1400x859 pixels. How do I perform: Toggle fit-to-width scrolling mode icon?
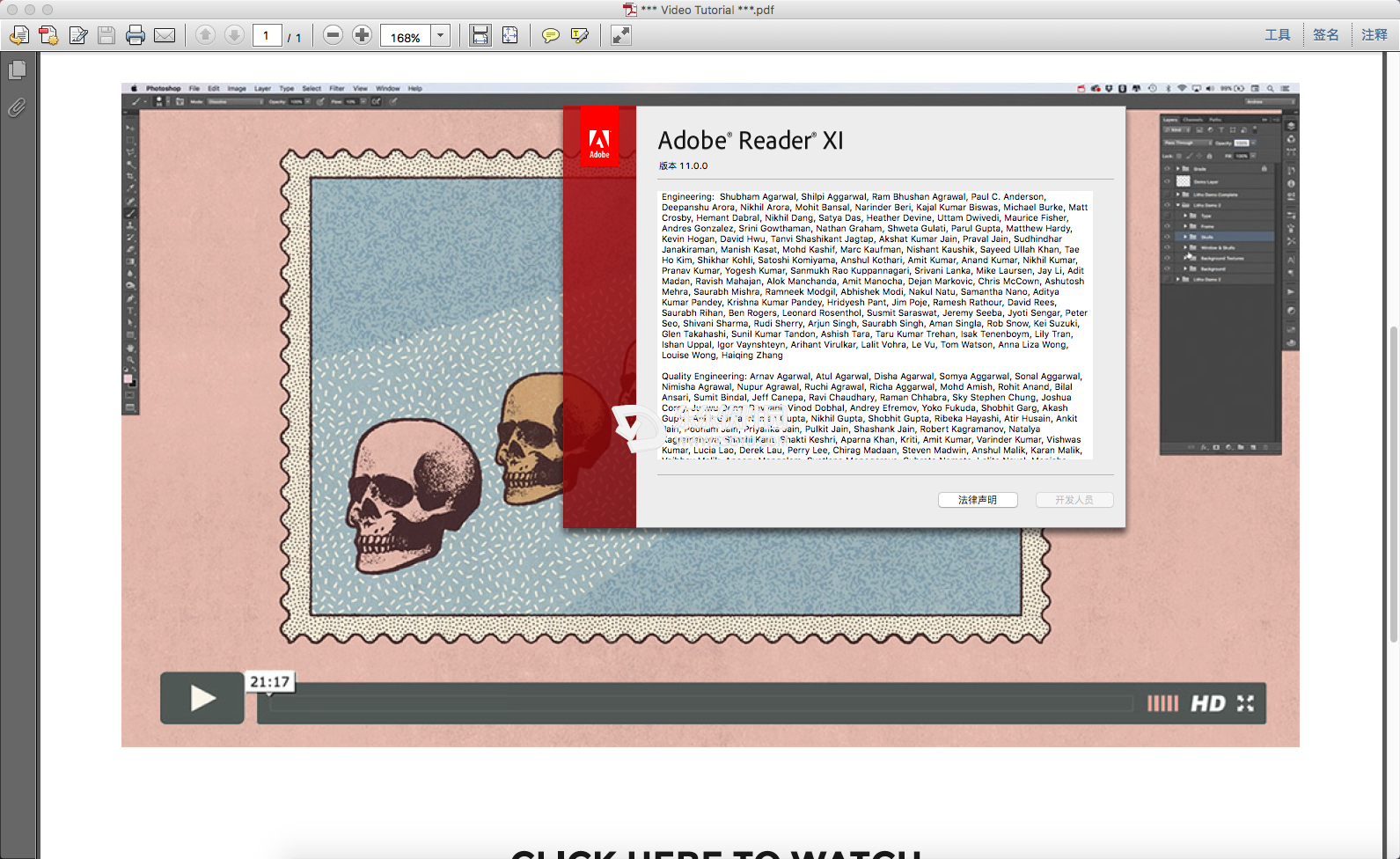pyautogui.click(x=480, y=35)
